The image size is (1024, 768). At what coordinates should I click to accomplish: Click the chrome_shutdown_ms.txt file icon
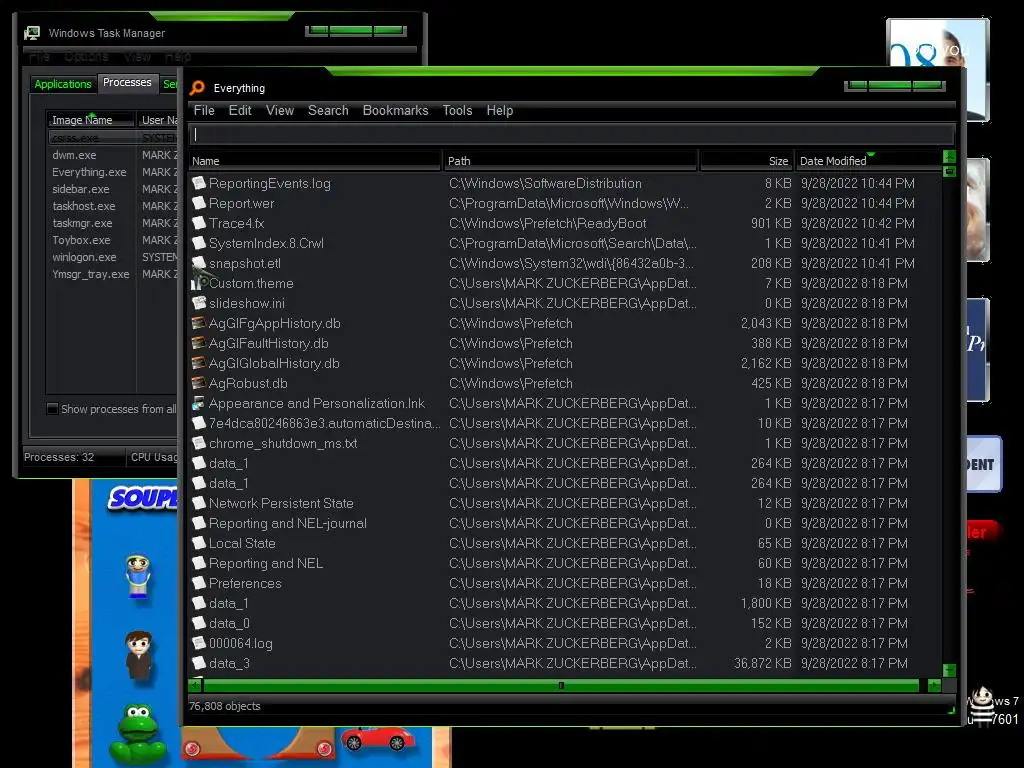coord(199,443)
